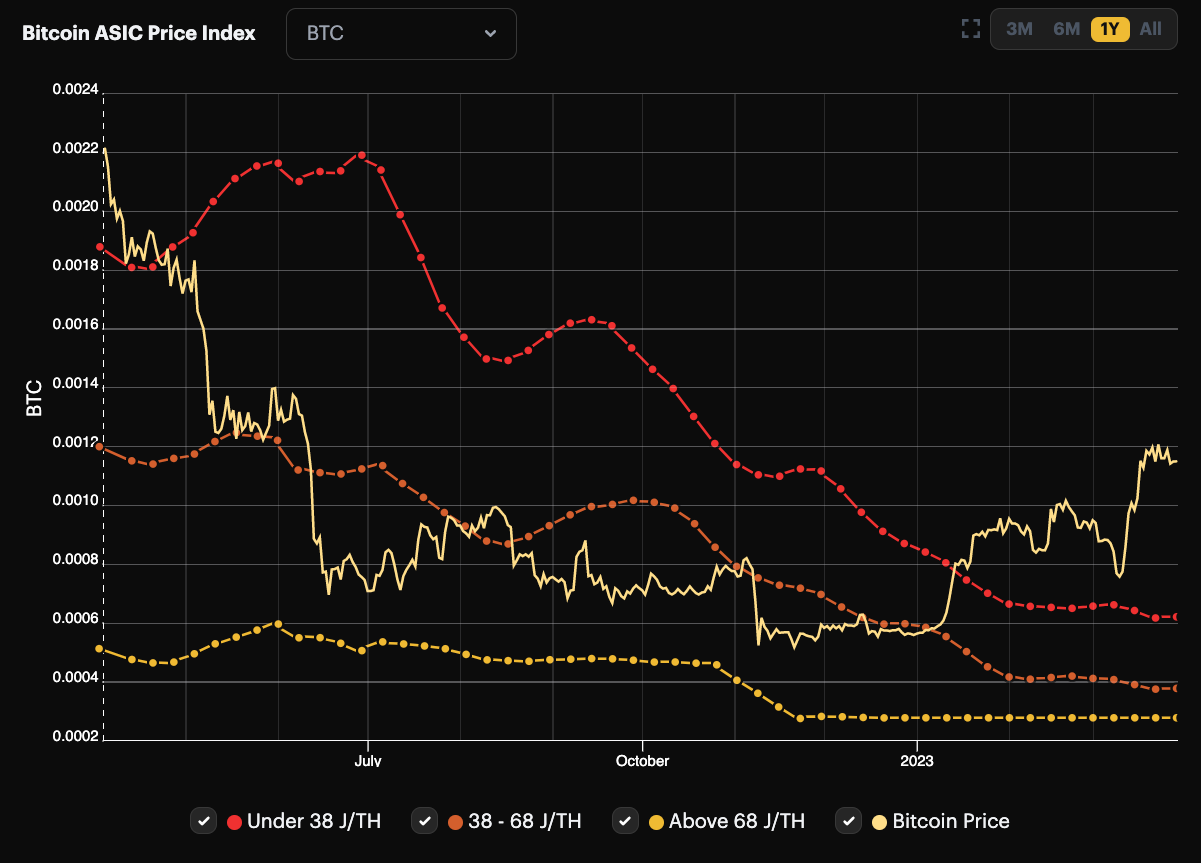Viewport: 1201px width, 863px height.
Task: Select the All time range tab
Action: (x=1150, y=29)
